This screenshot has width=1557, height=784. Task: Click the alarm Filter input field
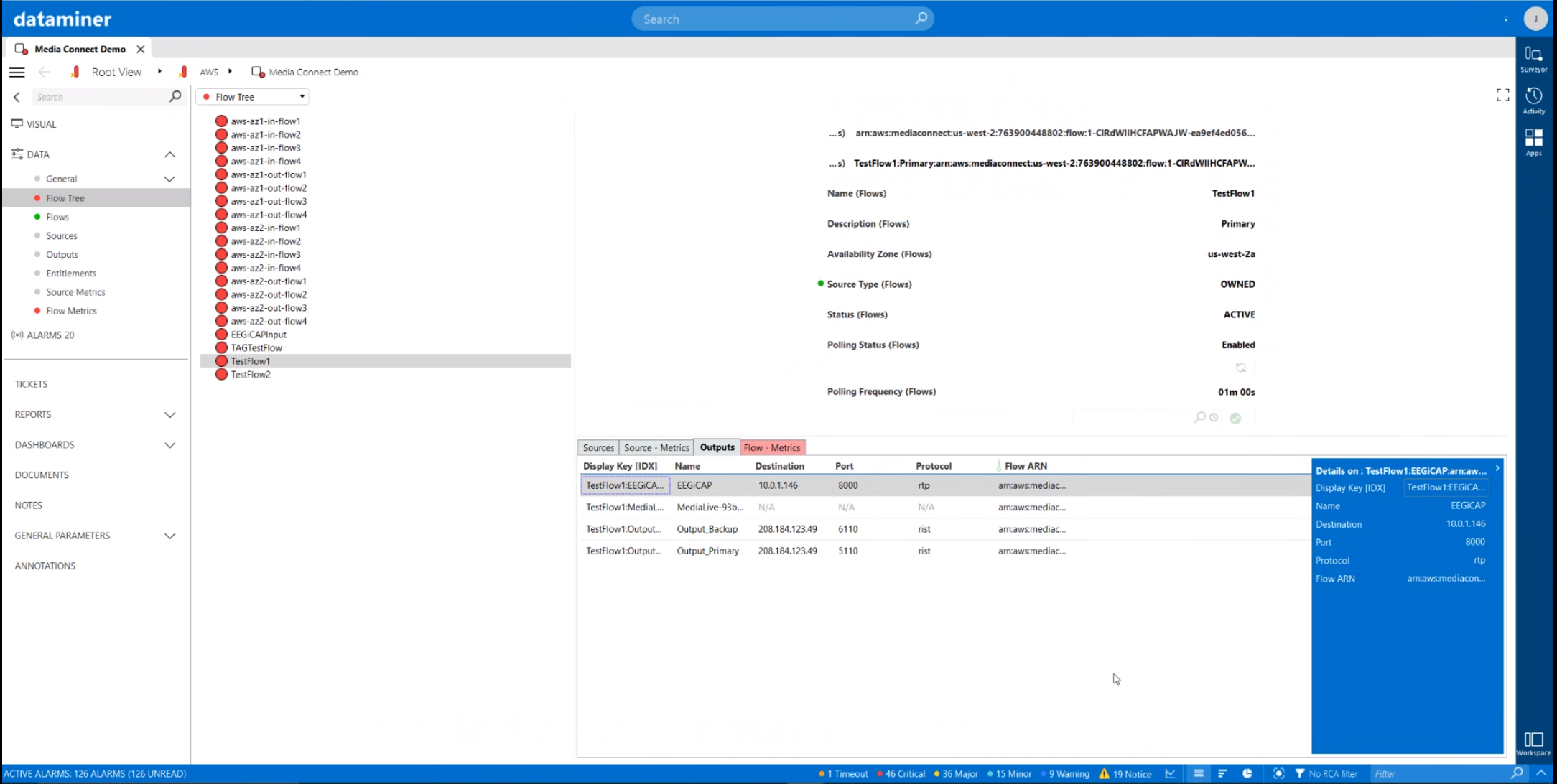pyautogui.click(x=1439, y=773)
